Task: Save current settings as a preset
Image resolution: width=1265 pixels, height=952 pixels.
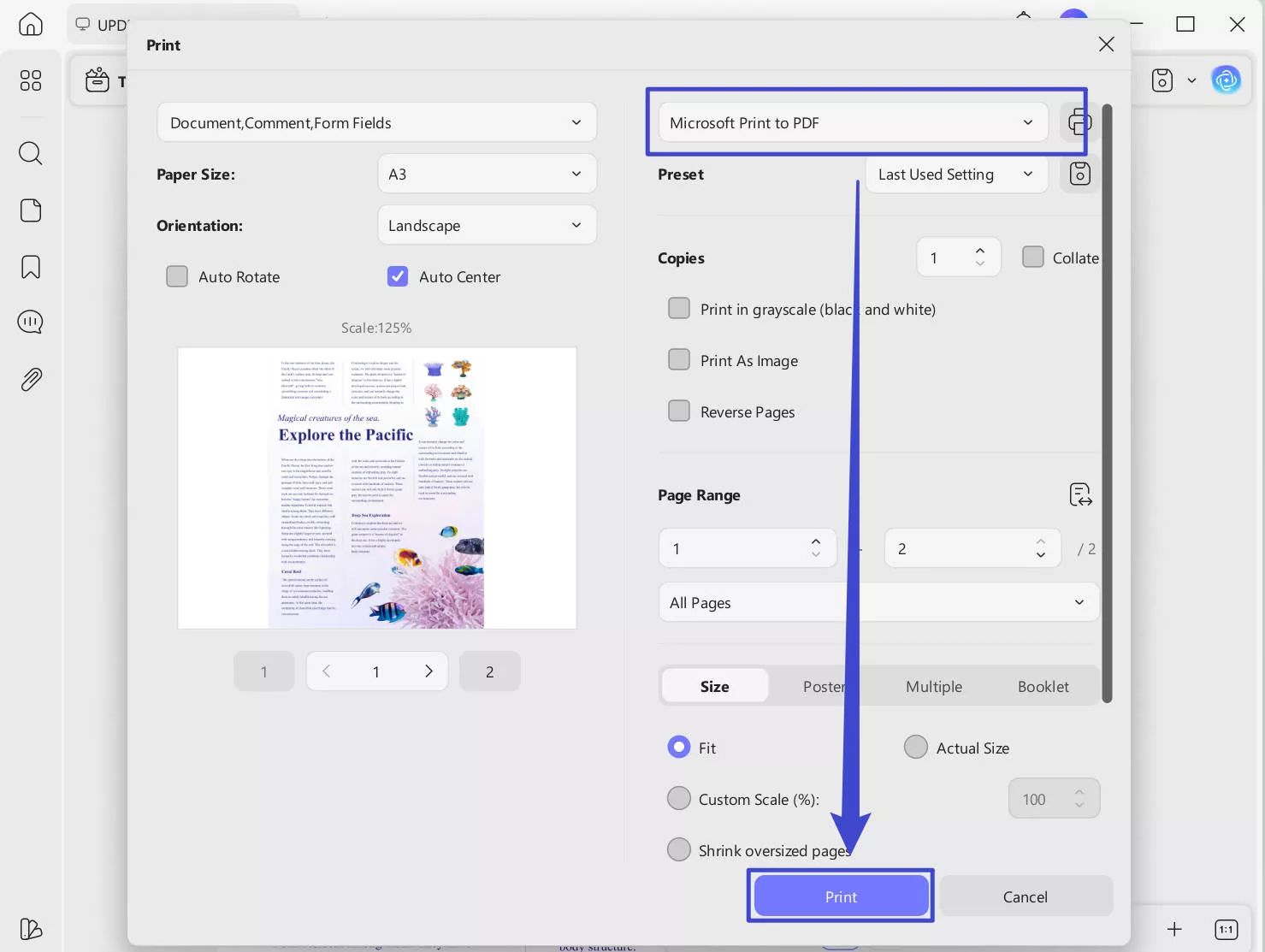Action: point(1079,174)
